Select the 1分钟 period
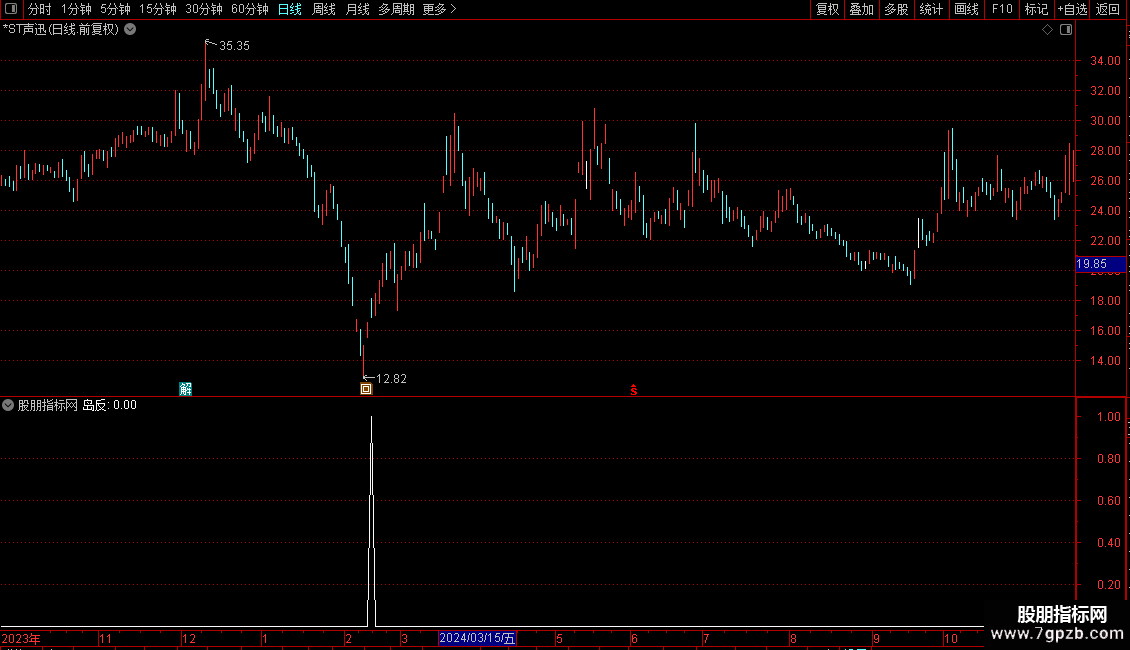 coord(76,9)
